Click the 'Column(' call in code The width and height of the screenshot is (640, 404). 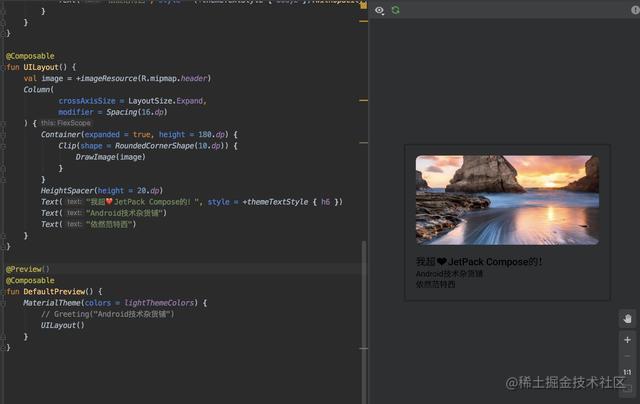pyautogui.click(x=38, y=89)
